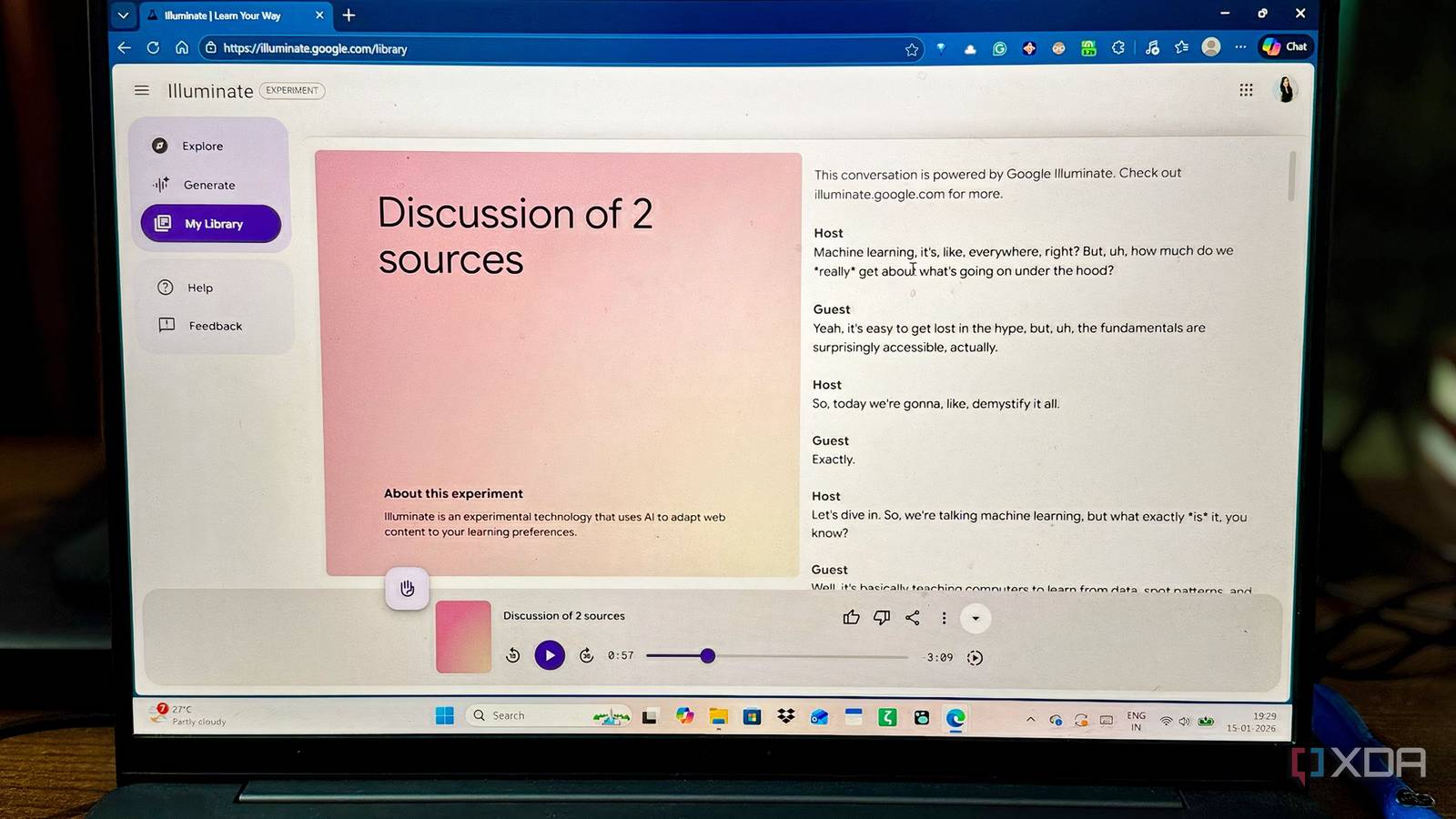1456x819 pixels.
Task: Select My Library in the sidebar
Action: 210,224
